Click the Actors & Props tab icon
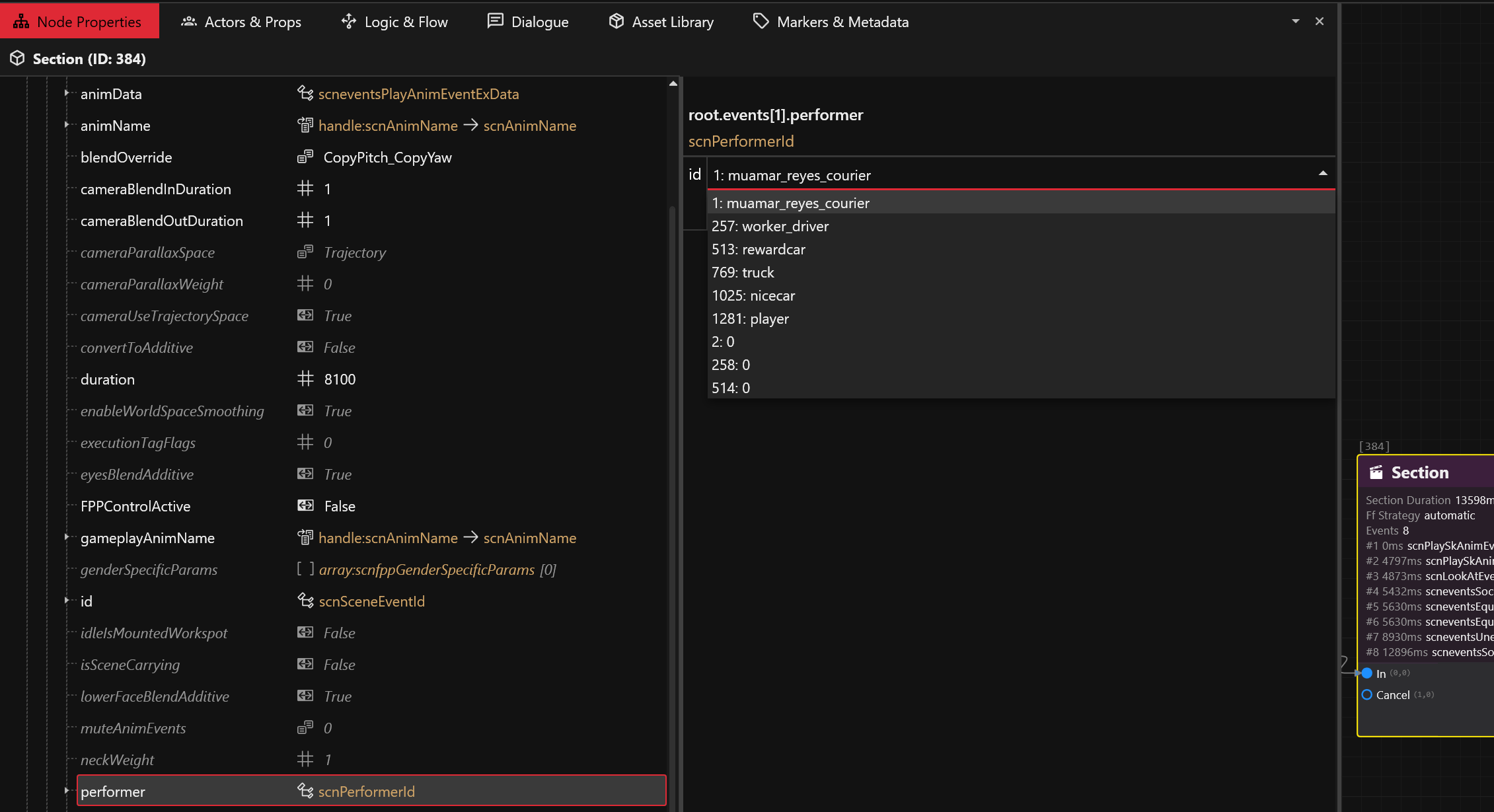 coord(189,22)
